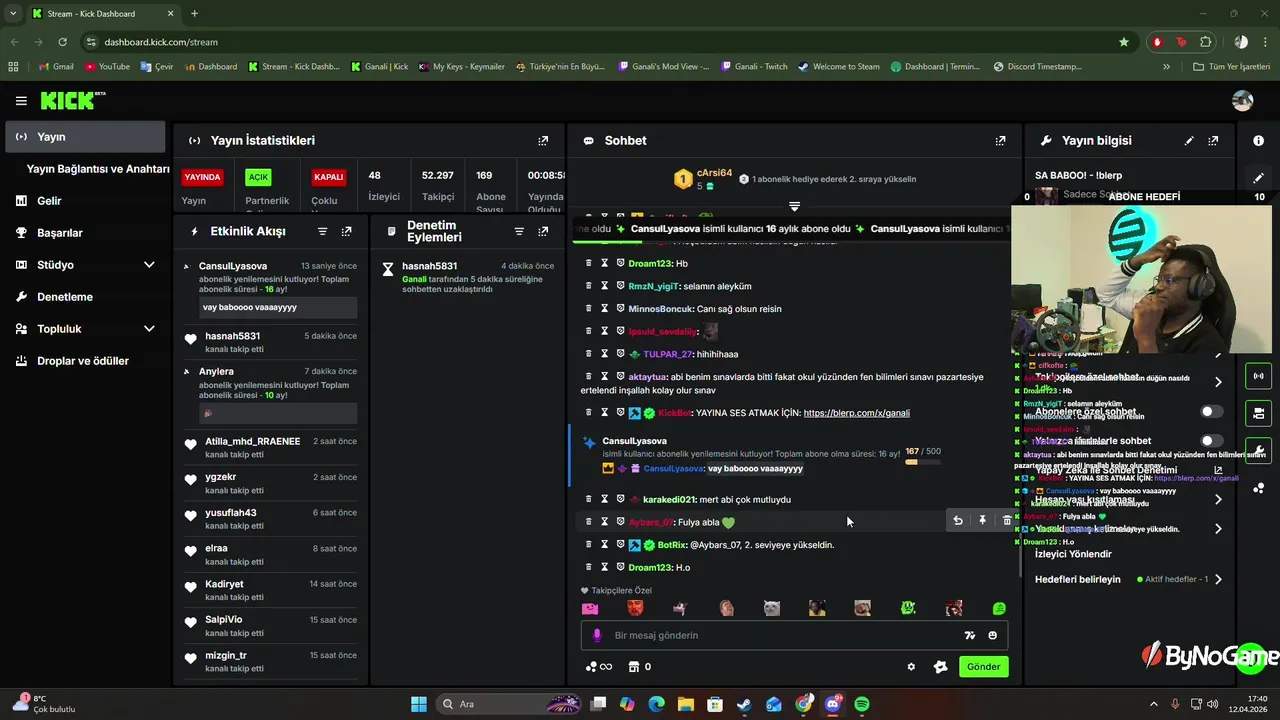Collapse the CansulLyasova event in Etkinlik Akışı

coord(186,266)
